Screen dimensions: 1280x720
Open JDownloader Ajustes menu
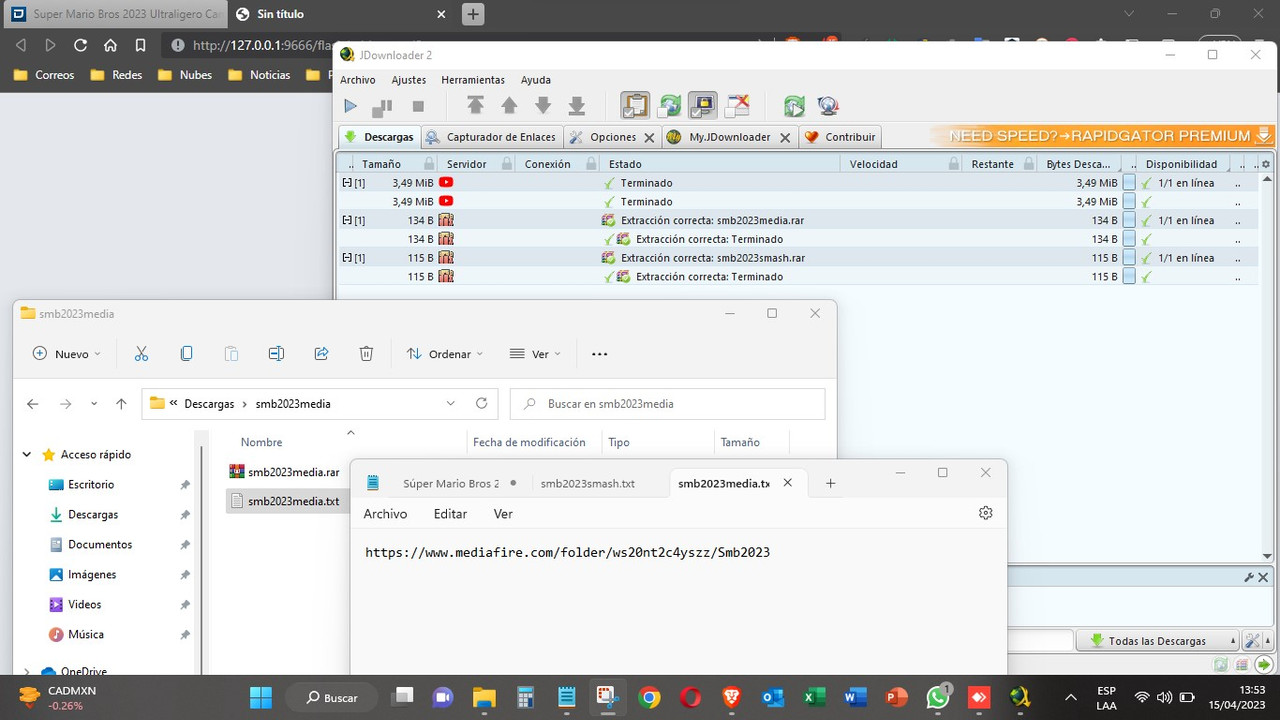pyautogui.click(x=408, y=80)
